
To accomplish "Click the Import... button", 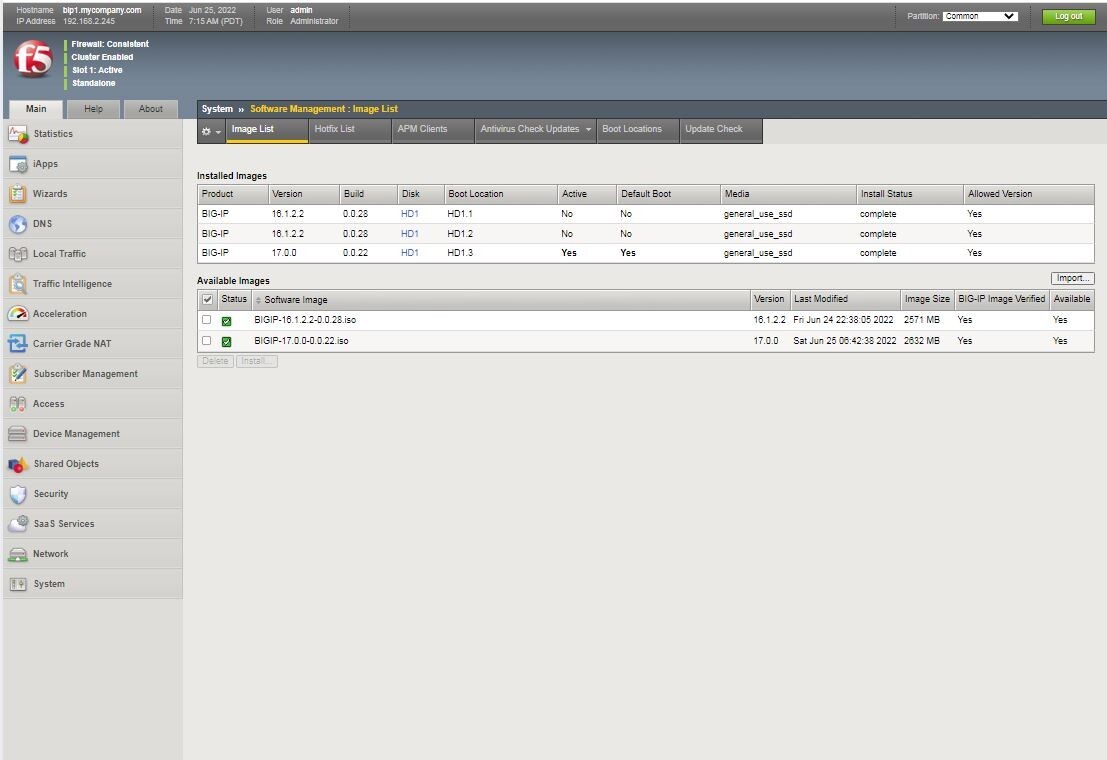I will (x=1072, y=278).
